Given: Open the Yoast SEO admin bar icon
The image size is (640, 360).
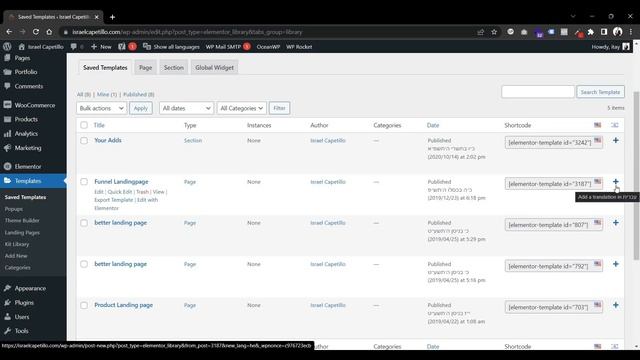Looking at the screenshot, I should click(122, 47).
